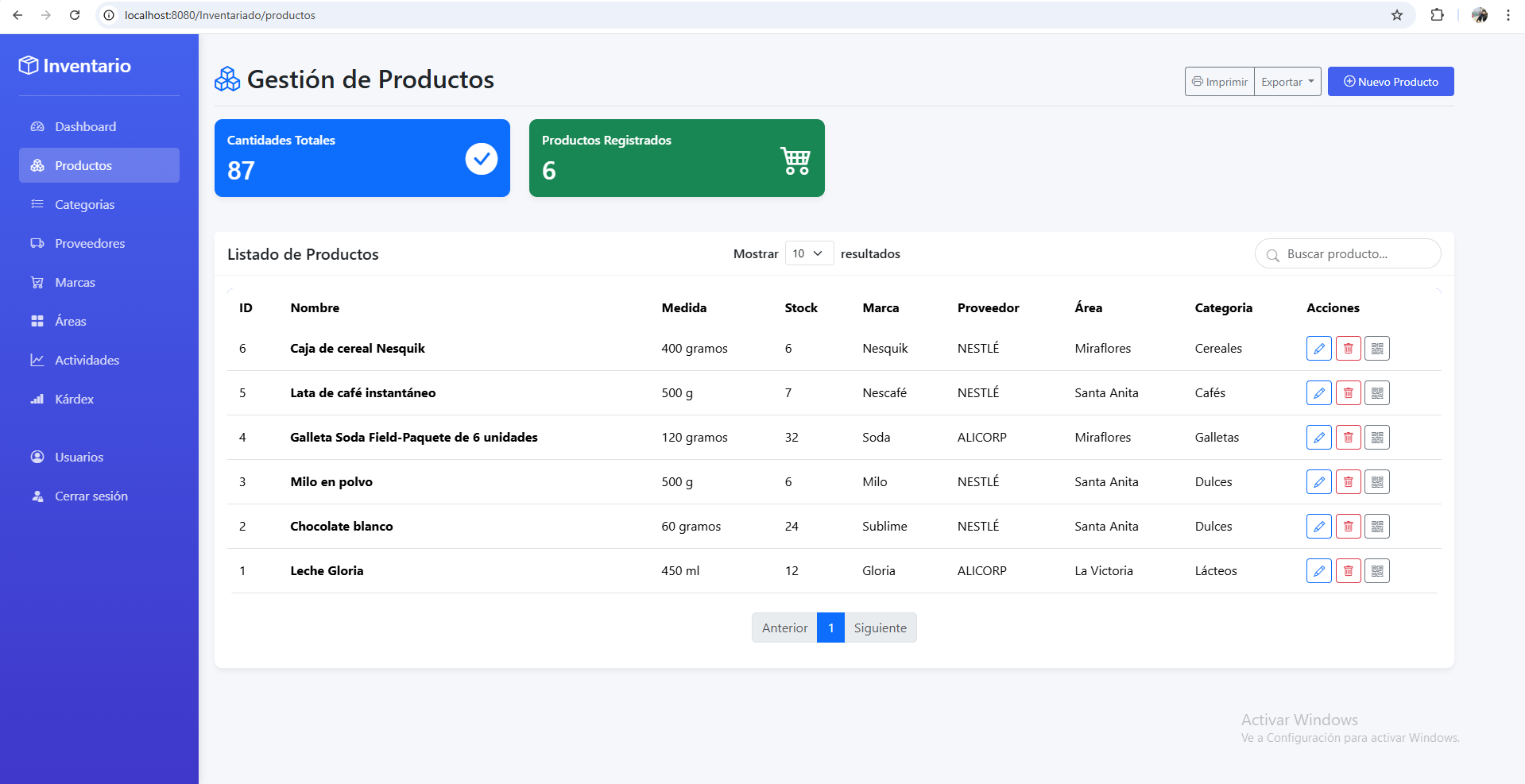This screenshot has width=1525, height=784.
Task: Sort by the Proveedor column header
Action: [x=988, y=308]
